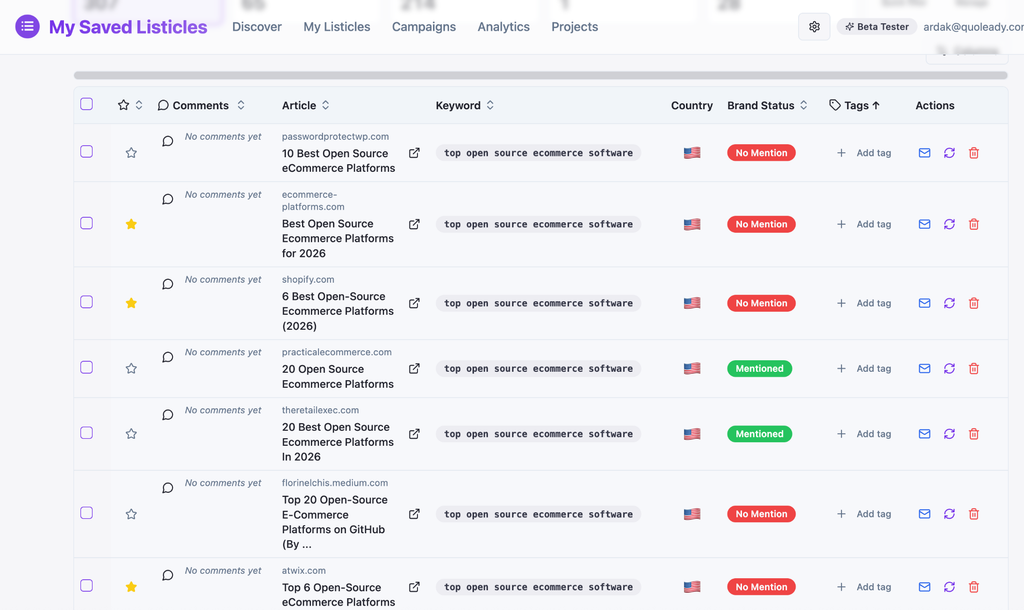Sort by the Tags column
The height and width of the screenshot is (610, 1024).
[855, 105]
